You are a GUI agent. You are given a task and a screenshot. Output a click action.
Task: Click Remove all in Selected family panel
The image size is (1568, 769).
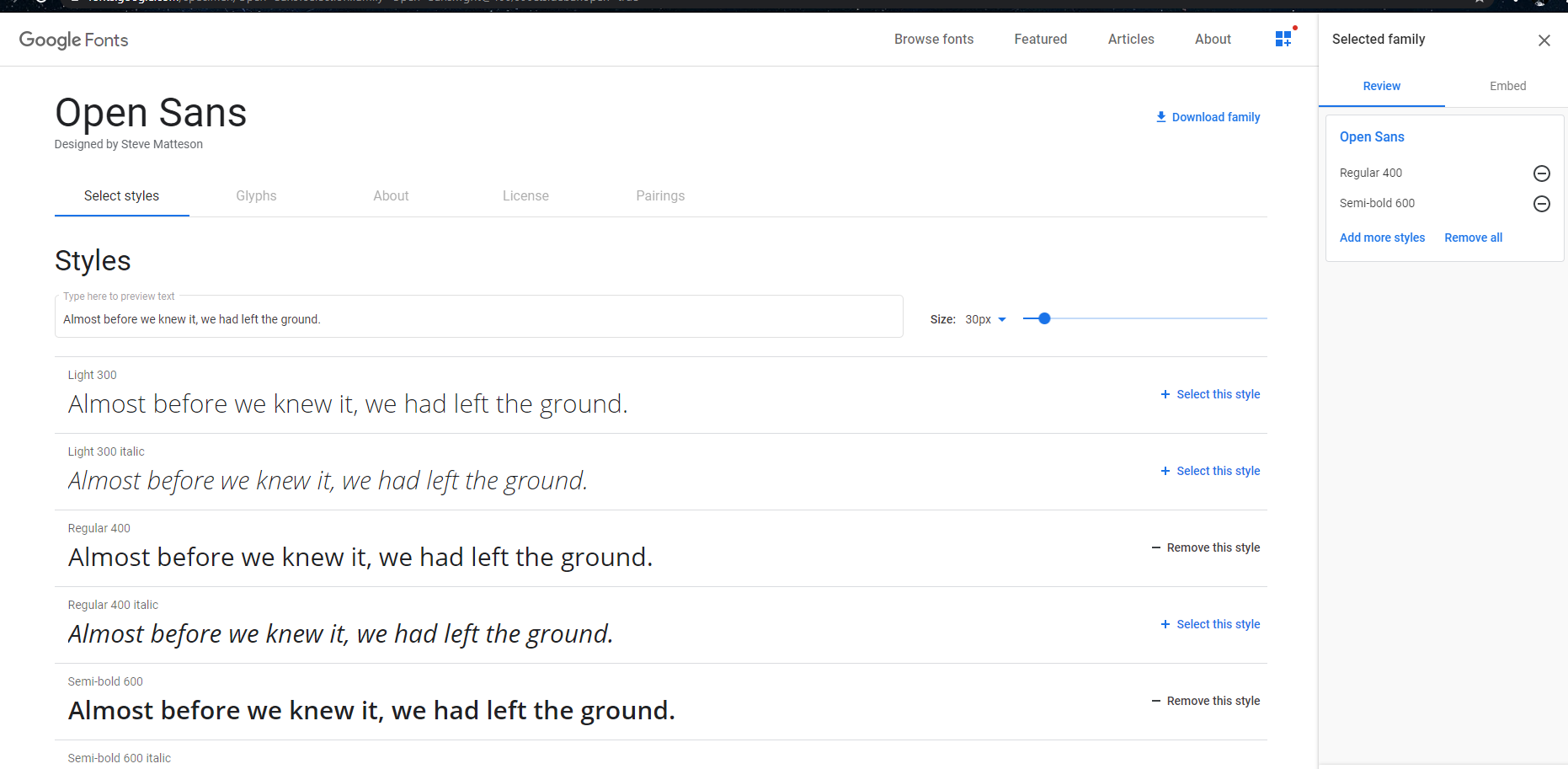pyautogui.click(x=1473, y=238)
